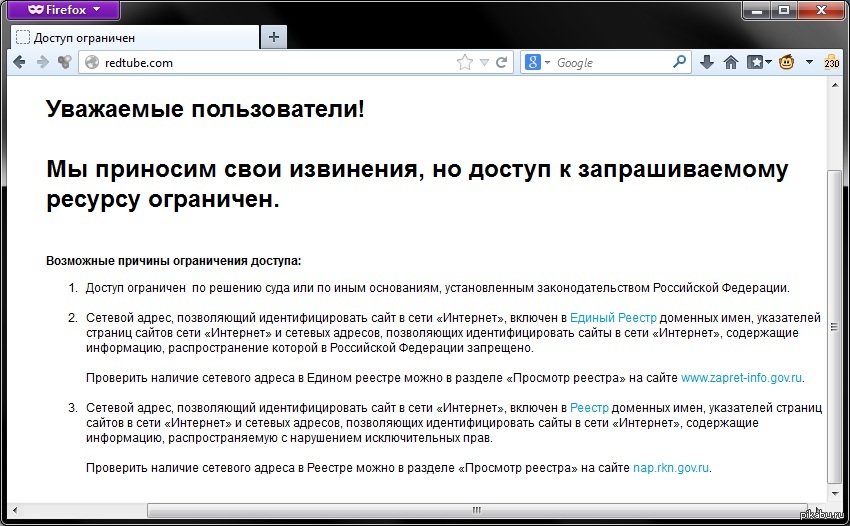This screenshot has height=526, width=850.
Task: Click the monkey face add-on icon
Action: (x=787, y=62)
